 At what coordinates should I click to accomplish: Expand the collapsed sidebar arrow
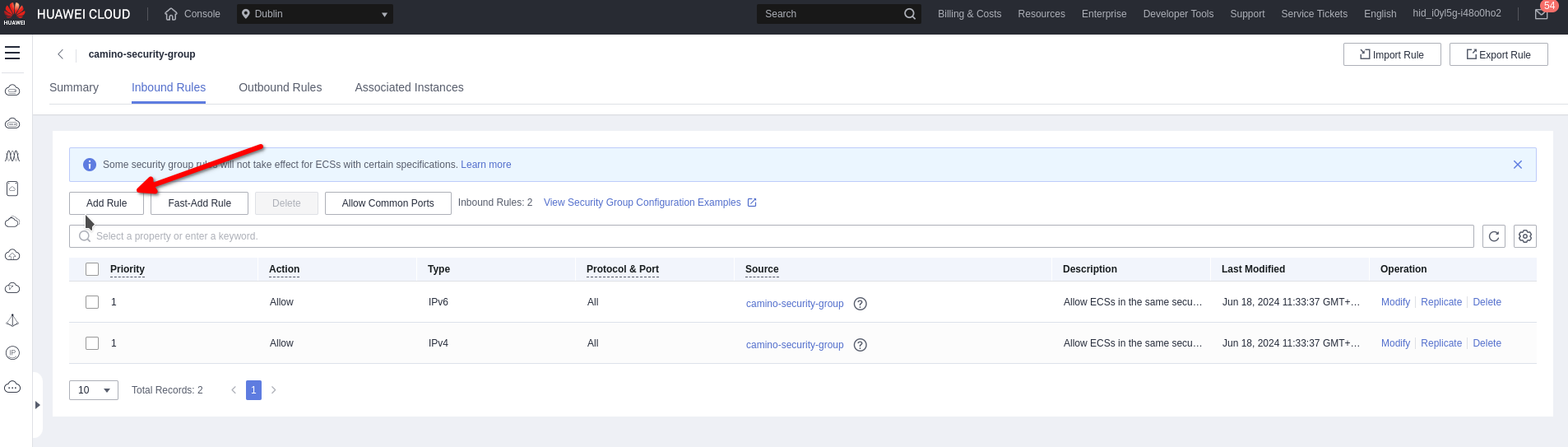click(x=37, y=405)
